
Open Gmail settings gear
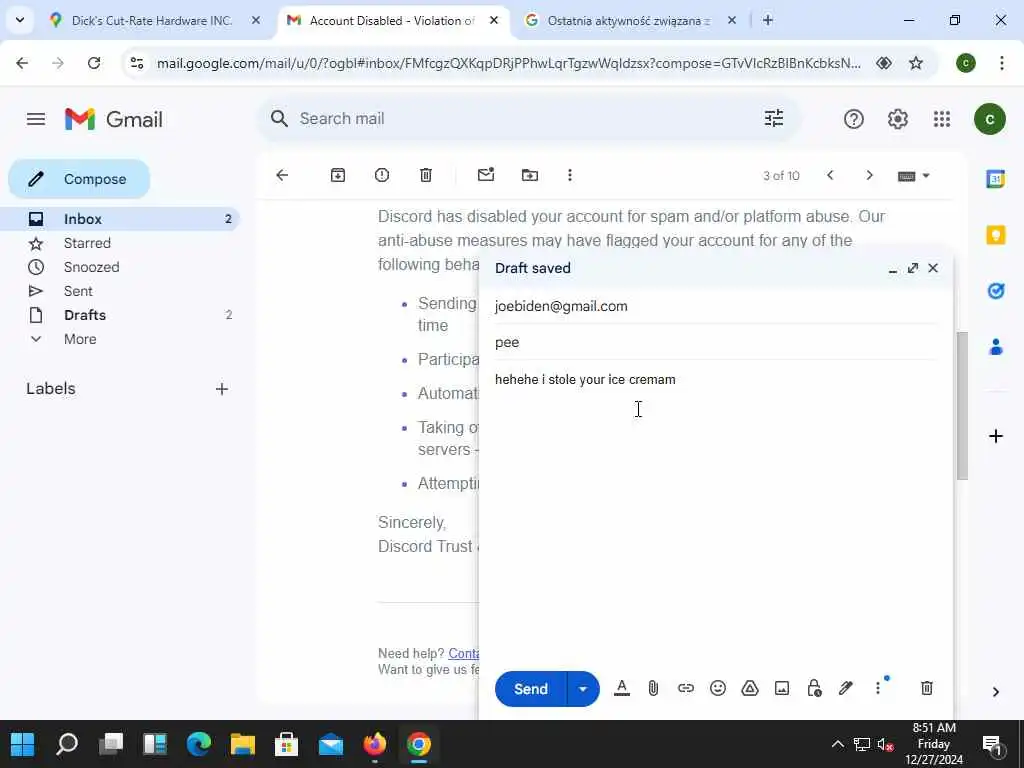point(898,119)
